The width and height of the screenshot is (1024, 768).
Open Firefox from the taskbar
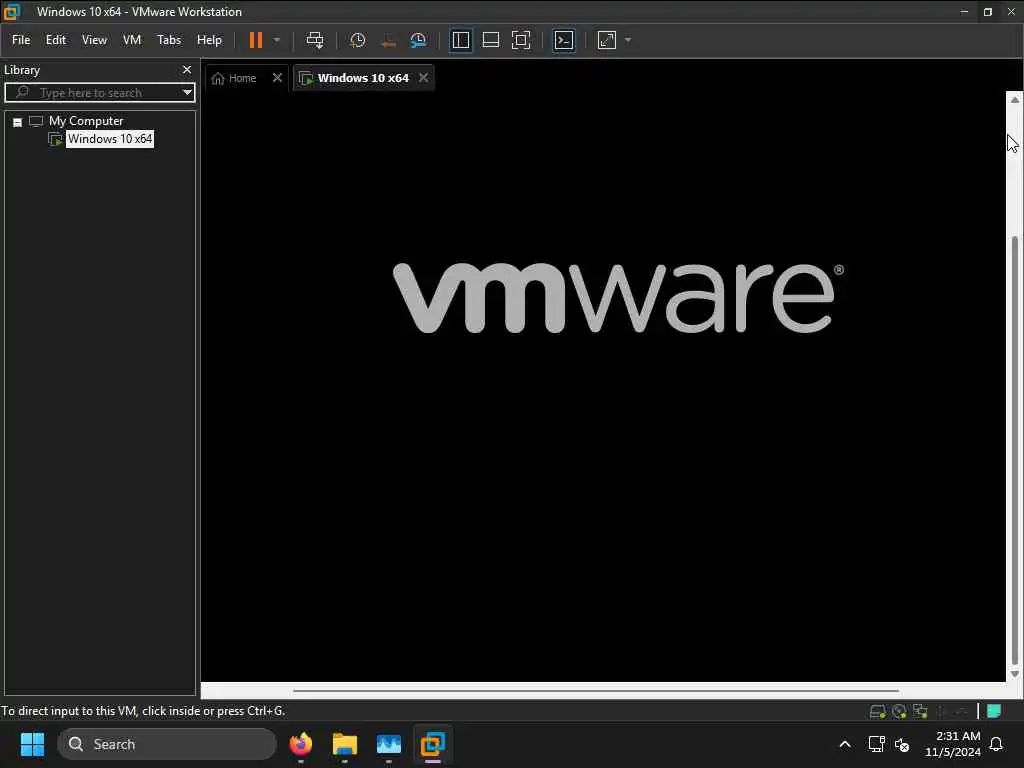300,744
